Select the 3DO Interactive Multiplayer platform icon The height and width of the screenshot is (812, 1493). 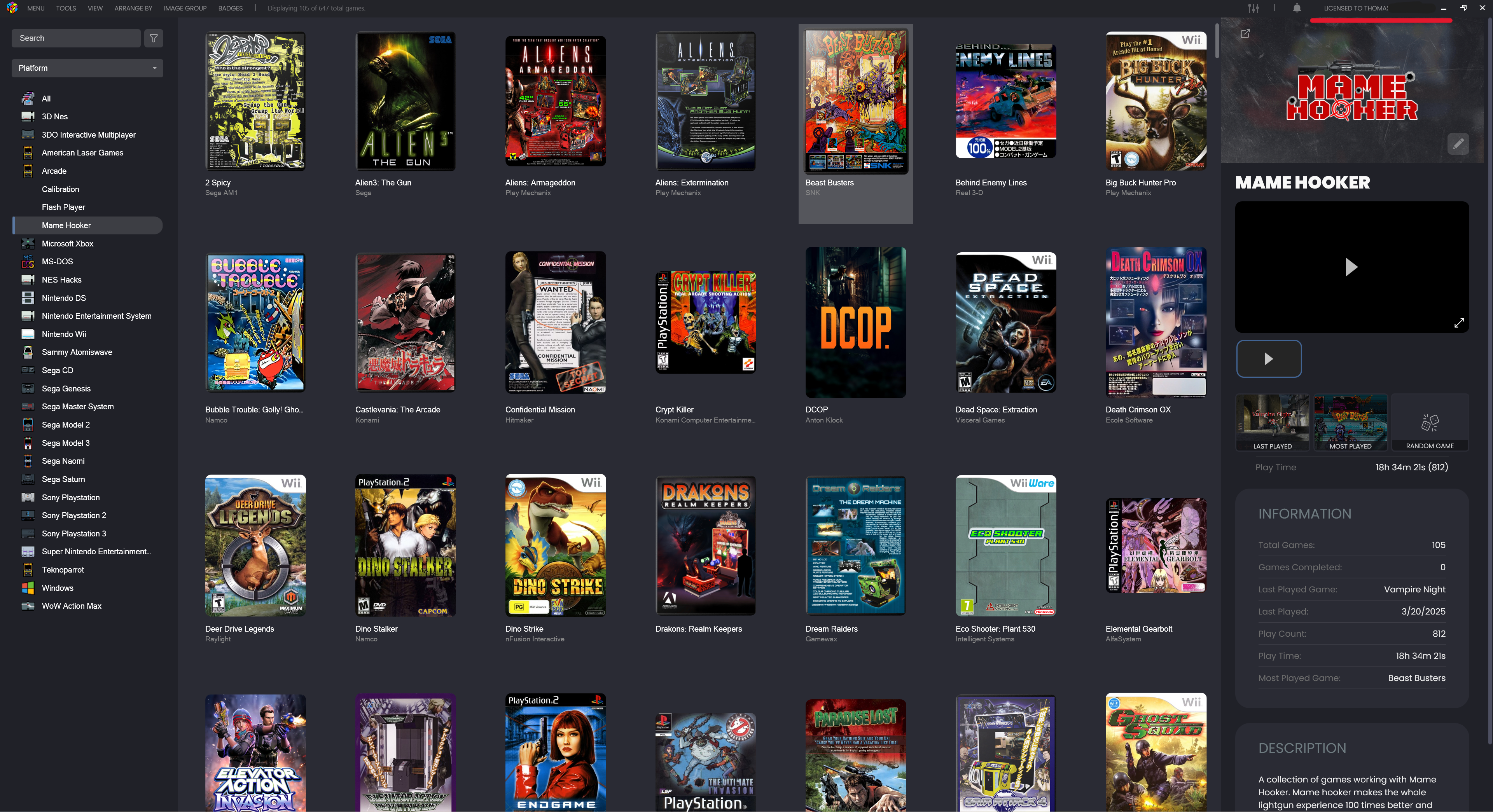pyautogui.click(x=28, y=134)
